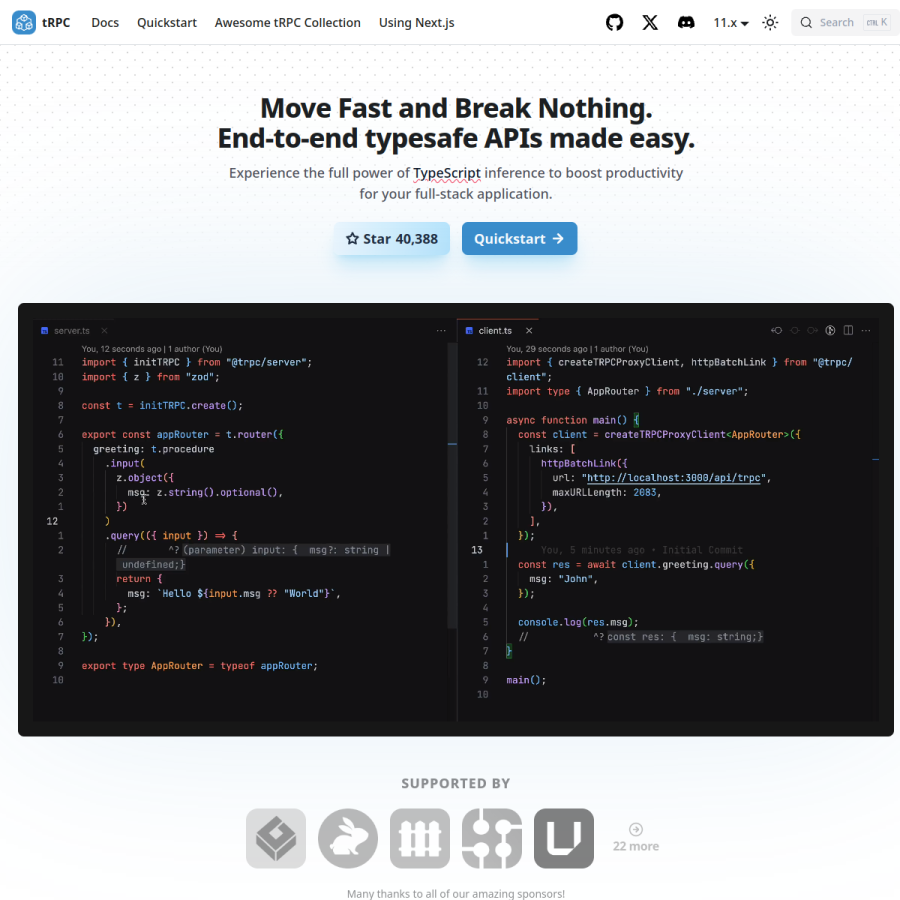
Task: Open the rabbit sponsor logo
Action: (x=348, y=838)
